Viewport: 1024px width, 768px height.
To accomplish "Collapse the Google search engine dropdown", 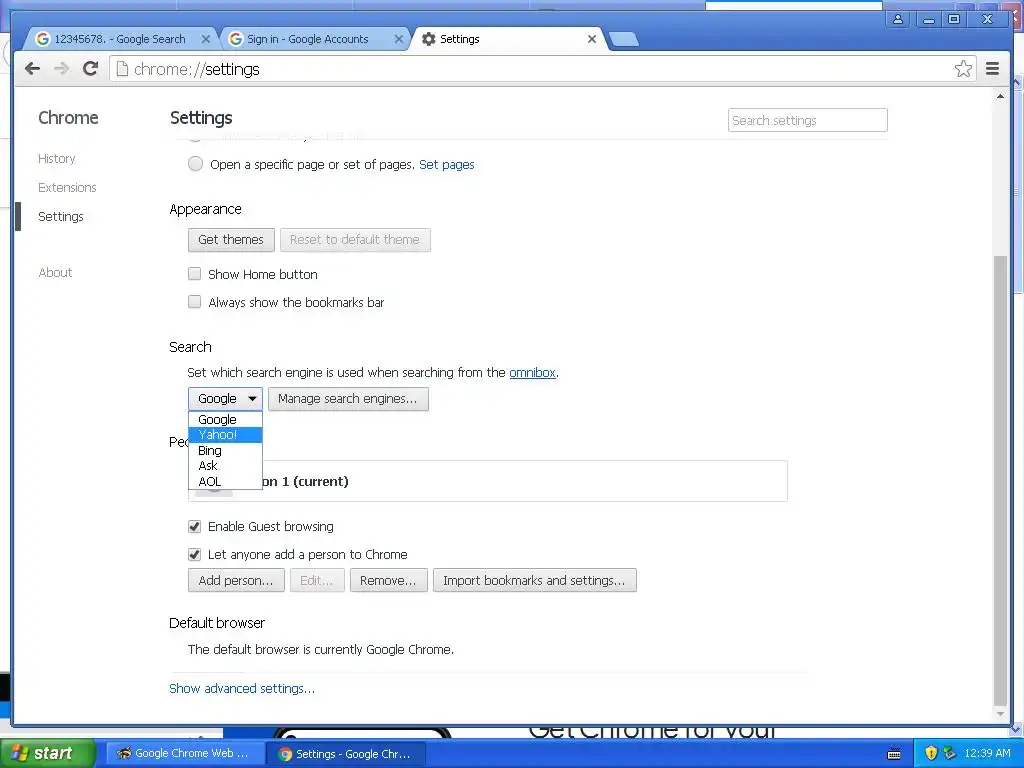I will (225, 398).
